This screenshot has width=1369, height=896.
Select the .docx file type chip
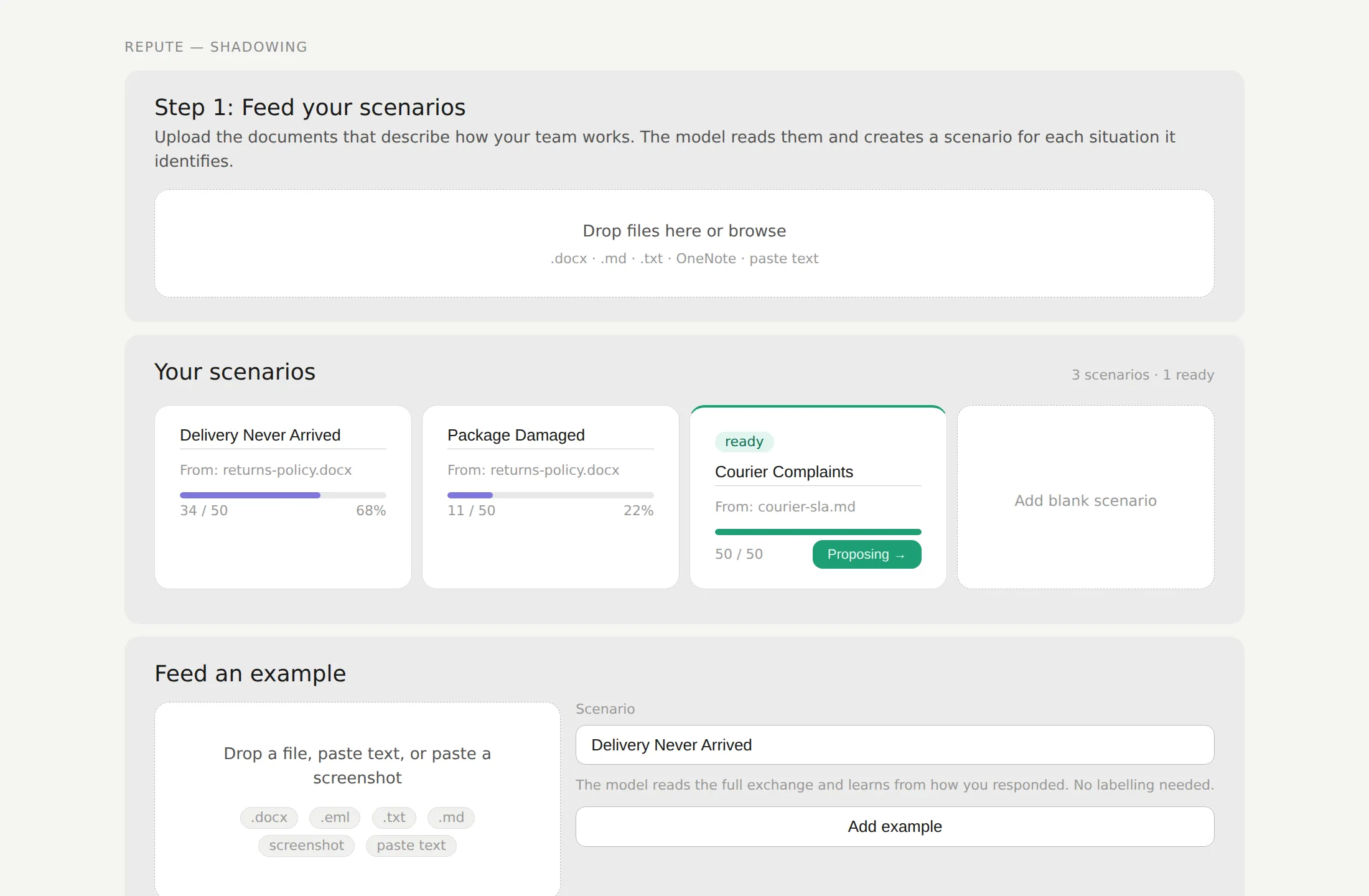point(269,818)
